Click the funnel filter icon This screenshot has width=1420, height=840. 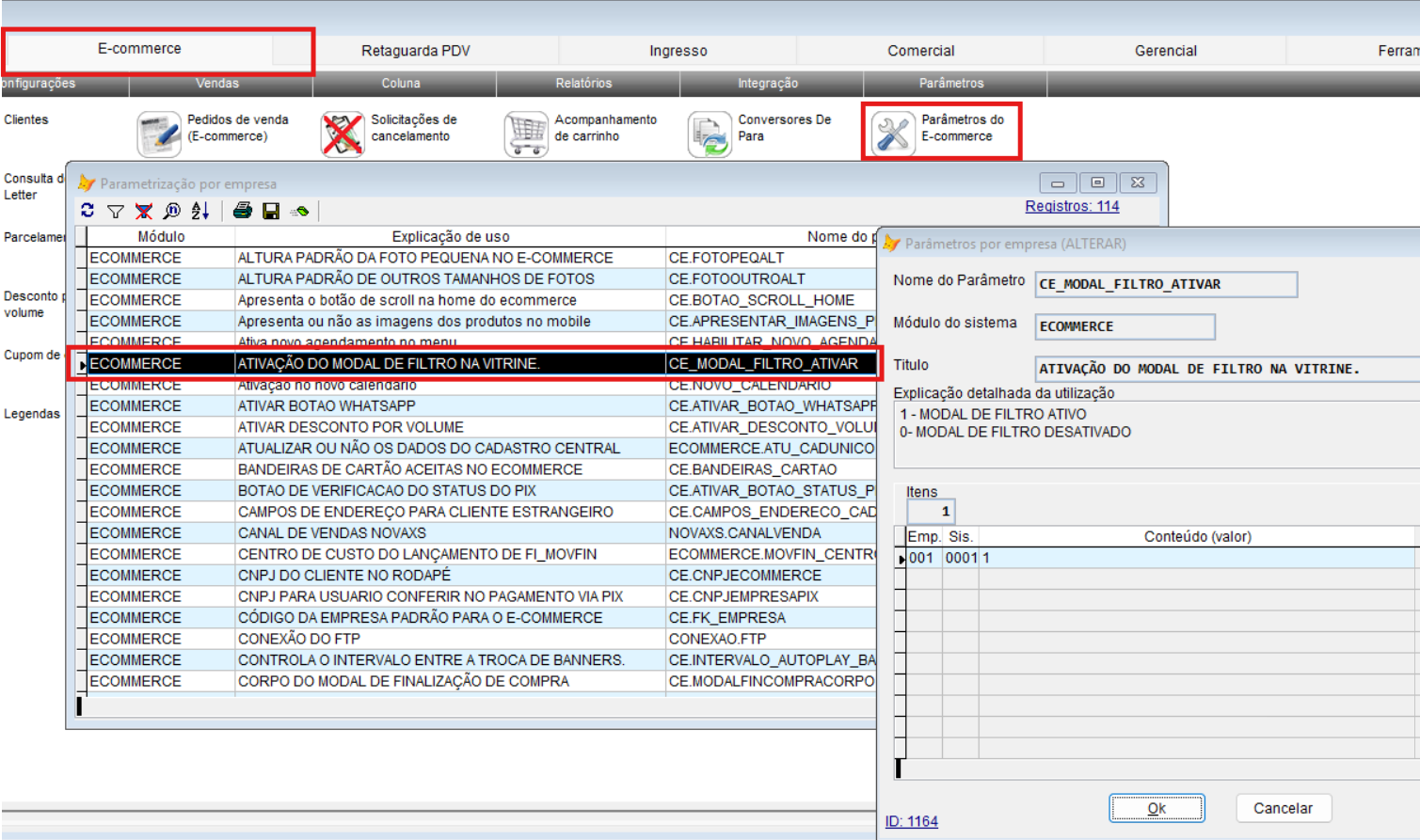[x=115, y=212]
